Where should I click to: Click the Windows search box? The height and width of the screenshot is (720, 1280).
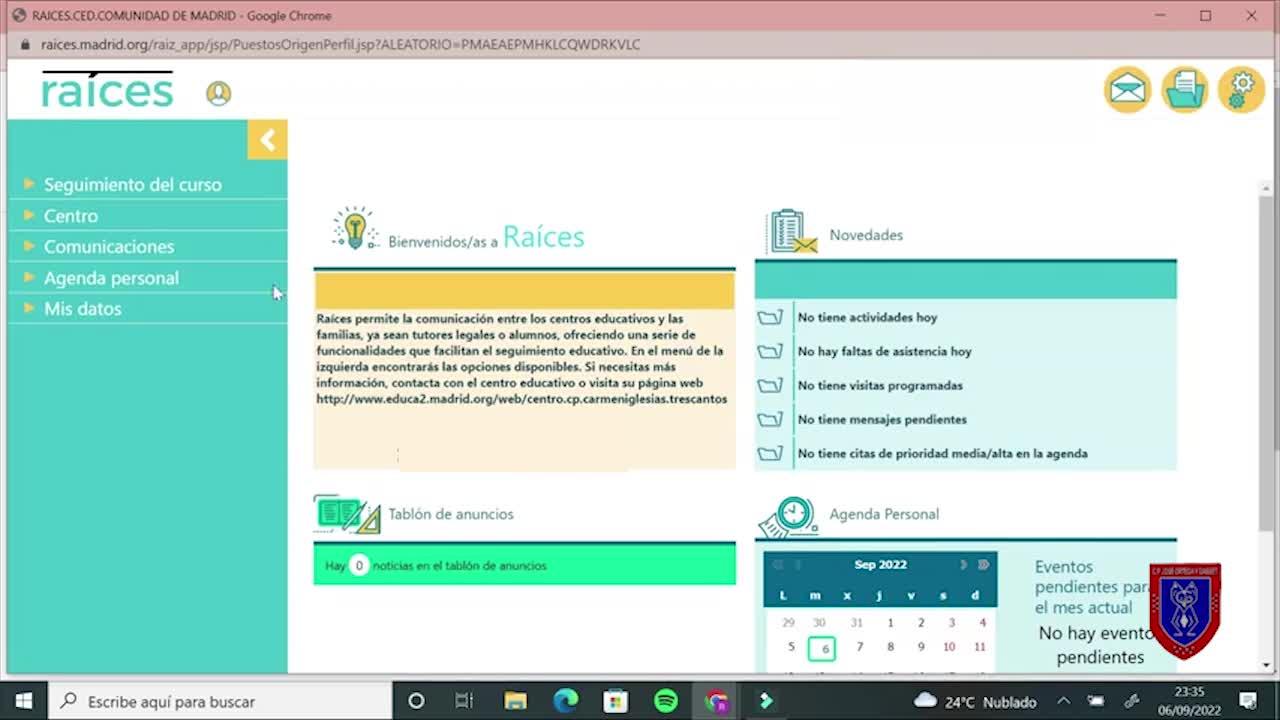coord(220,701)
